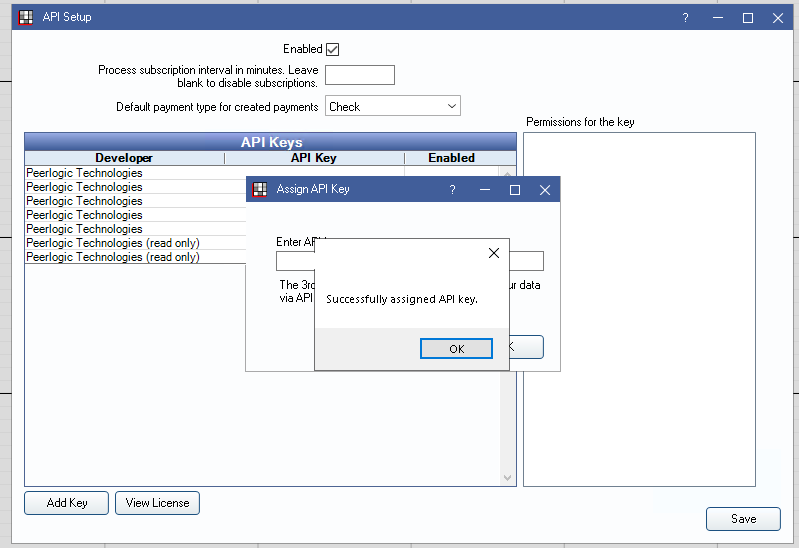
Task: Maximize the Assign API Key dialog
Action: (515, 190)
